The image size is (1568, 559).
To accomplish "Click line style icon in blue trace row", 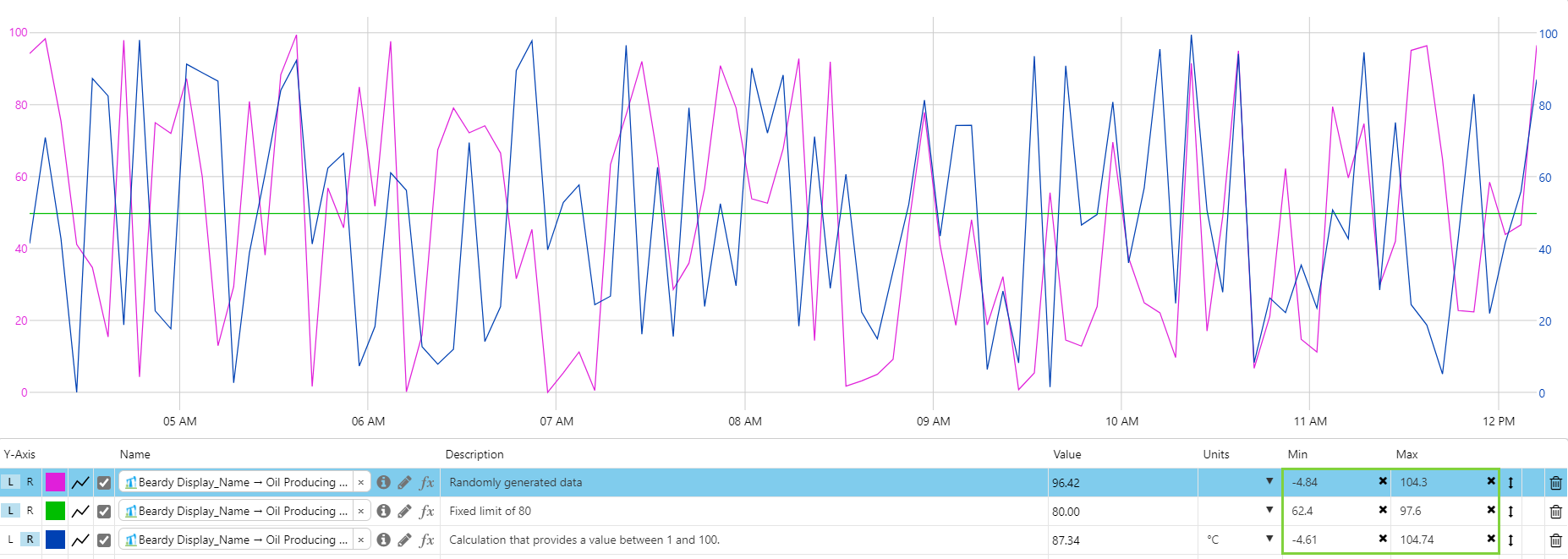I will pos(80,540).
